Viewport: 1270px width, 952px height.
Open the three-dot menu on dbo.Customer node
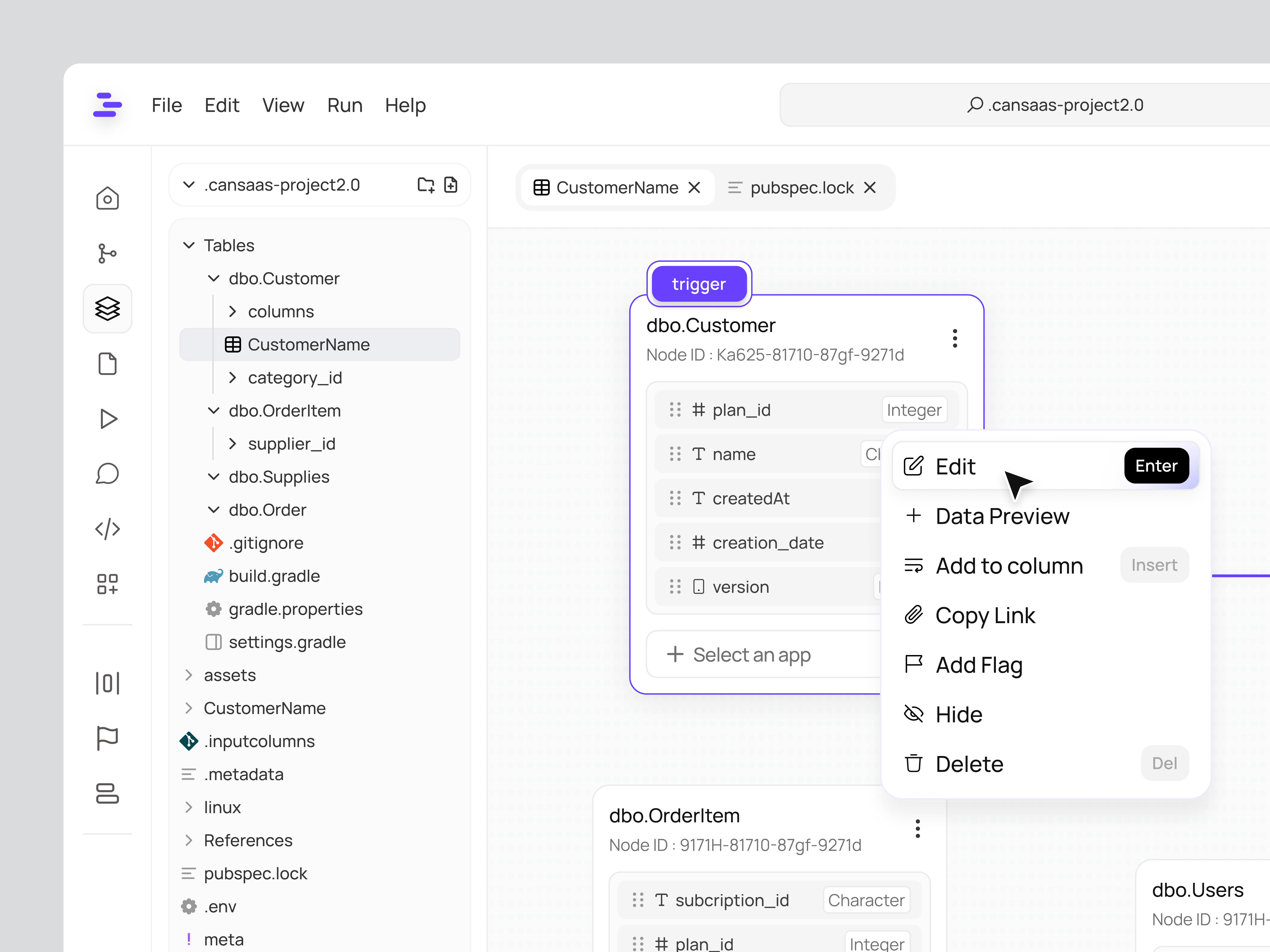(955, 338)
